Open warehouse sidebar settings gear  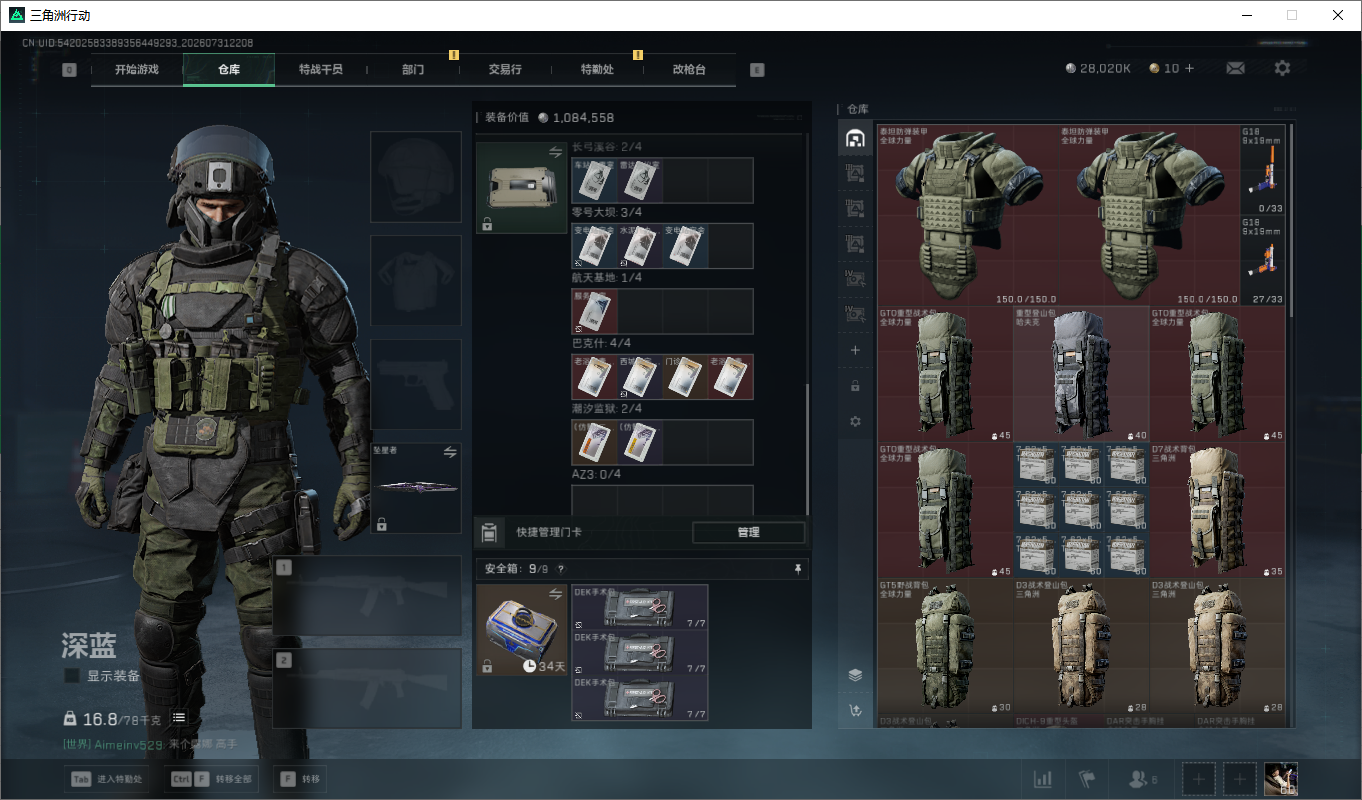point(855,421)
